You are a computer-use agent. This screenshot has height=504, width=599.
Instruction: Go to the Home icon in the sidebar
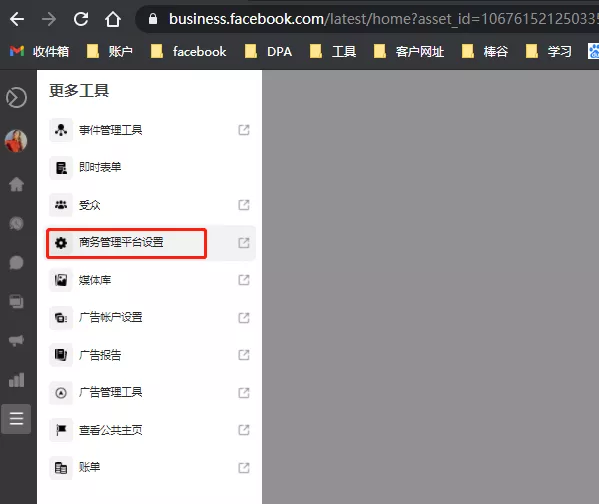click(16, 184)
